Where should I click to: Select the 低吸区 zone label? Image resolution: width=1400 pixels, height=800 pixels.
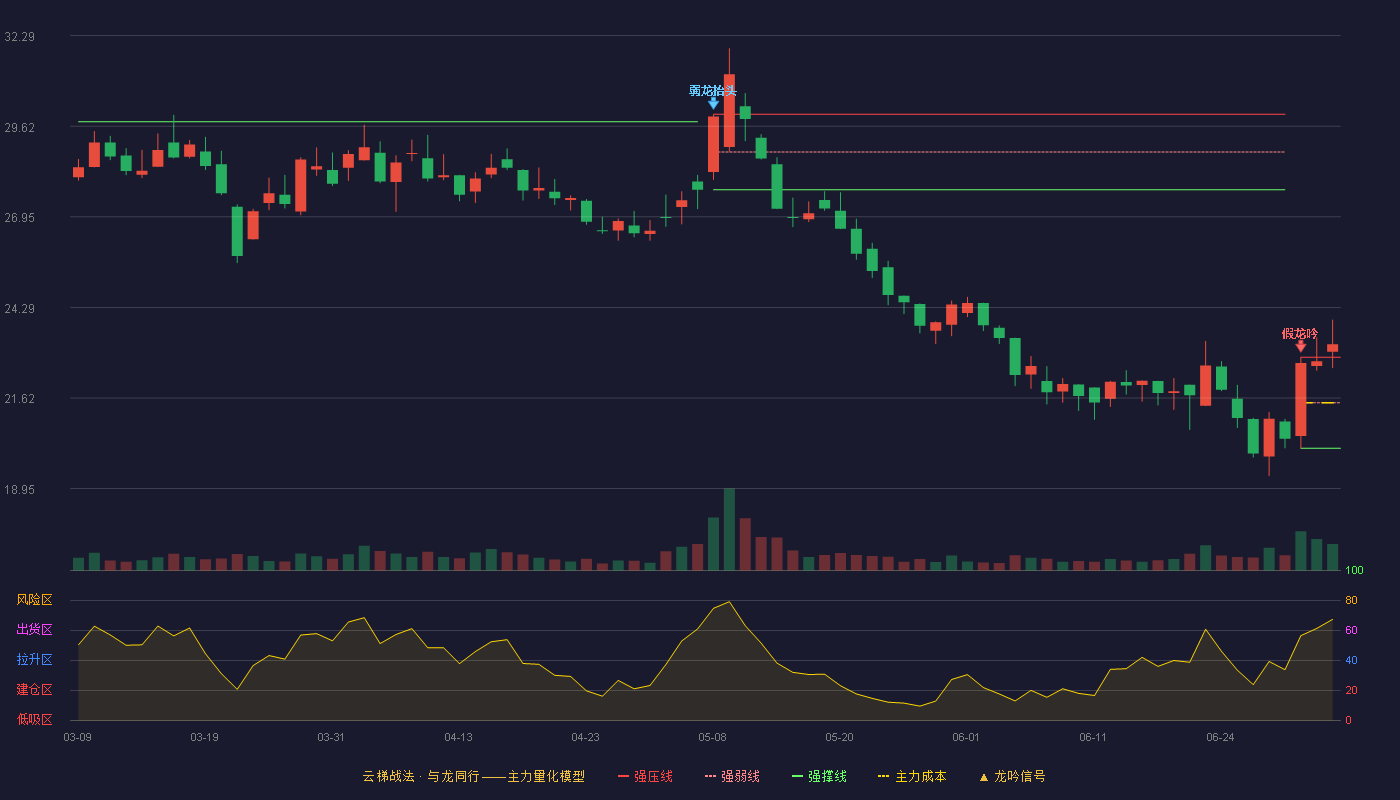tap(35, 719)
